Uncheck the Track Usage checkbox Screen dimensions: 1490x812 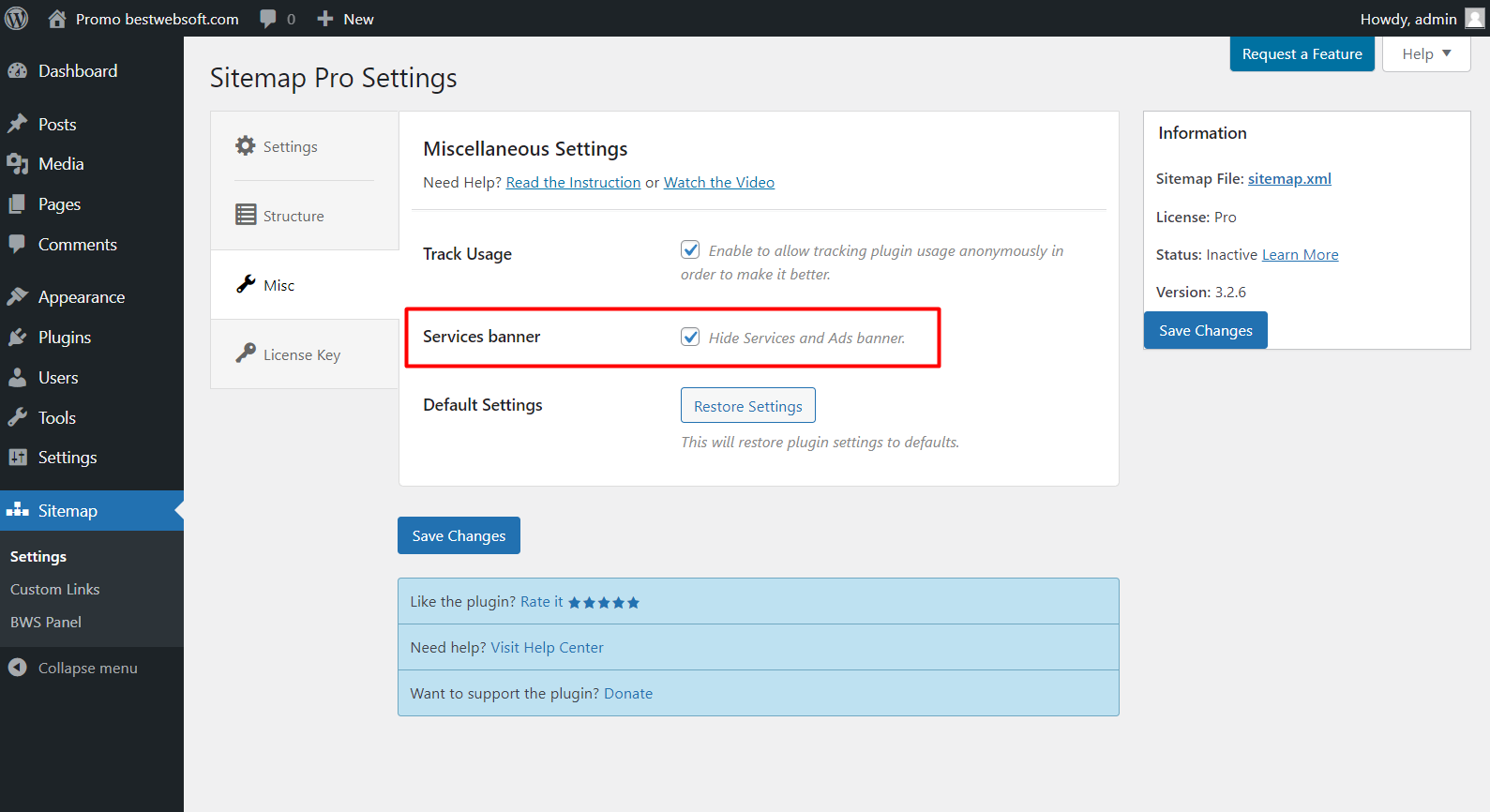pos(690,249)
